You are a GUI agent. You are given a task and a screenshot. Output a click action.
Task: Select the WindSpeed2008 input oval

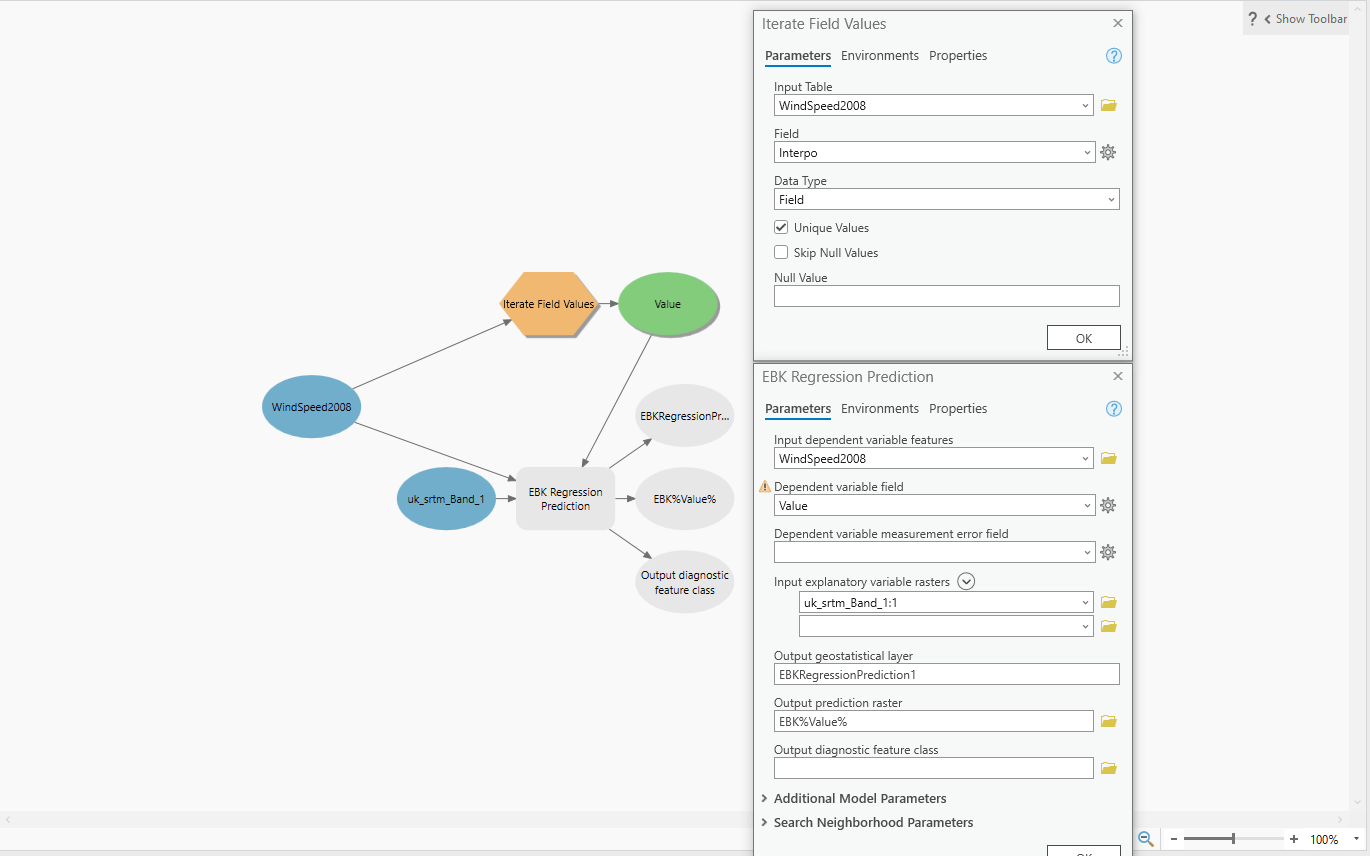pyautogui.click(x=311, y=407)
